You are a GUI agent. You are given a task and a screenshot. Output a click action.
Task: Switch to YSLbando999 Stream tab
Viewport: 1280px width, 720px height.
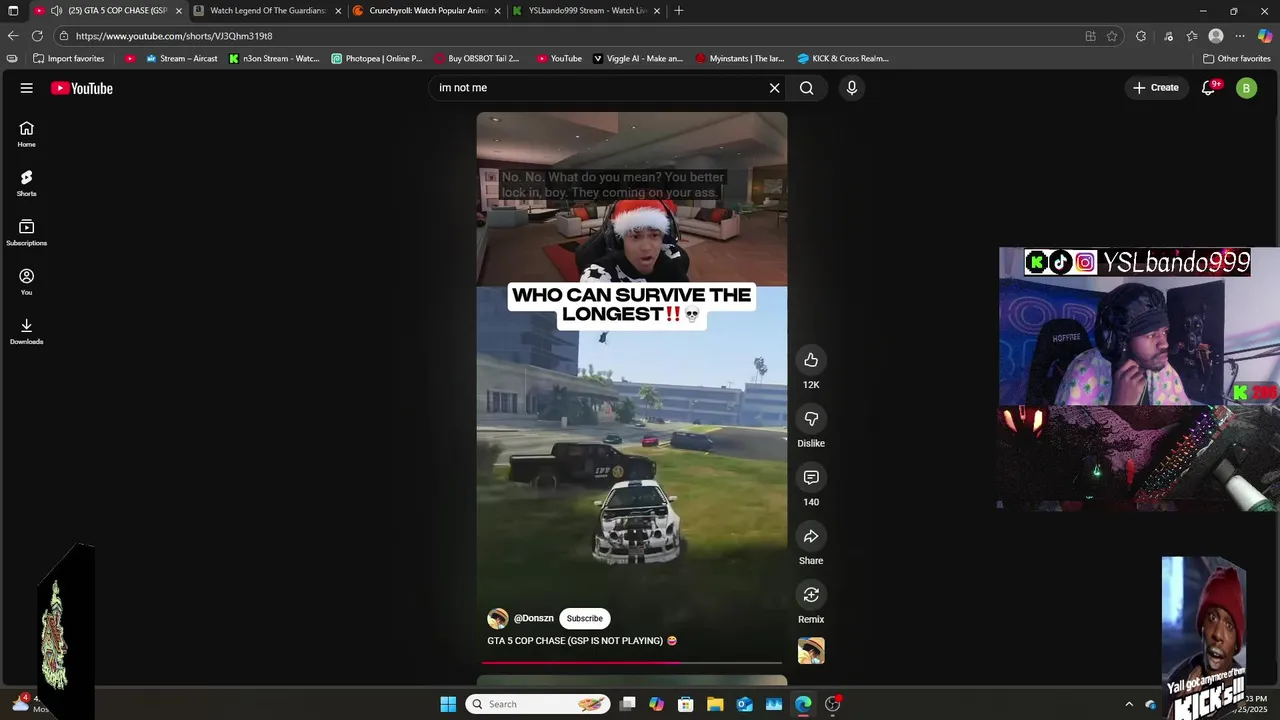[x=587, y=11]
